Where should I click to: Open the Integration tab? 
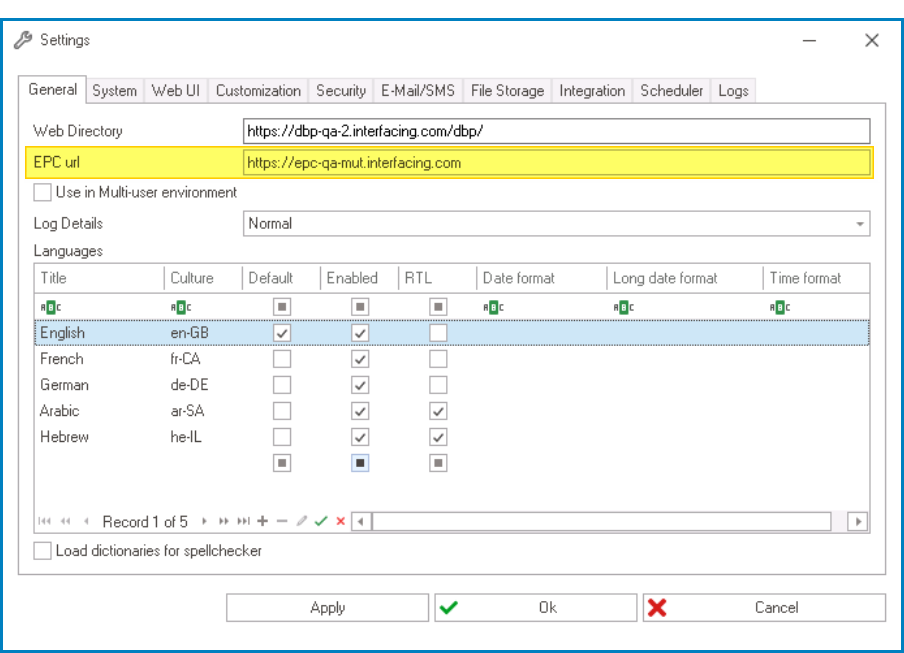pyautogui.click(x=592, y=90)
